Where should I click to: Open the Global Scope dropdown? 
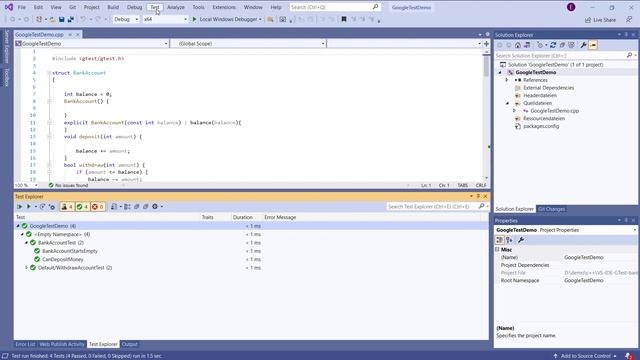[x=248, y=43]
